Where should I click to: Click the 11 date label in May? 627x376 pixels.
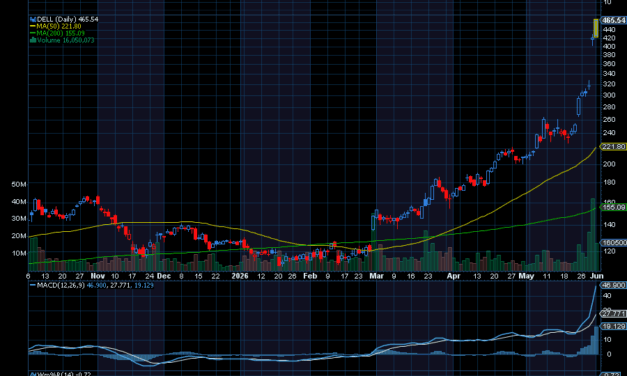click(x=547, y=276)
